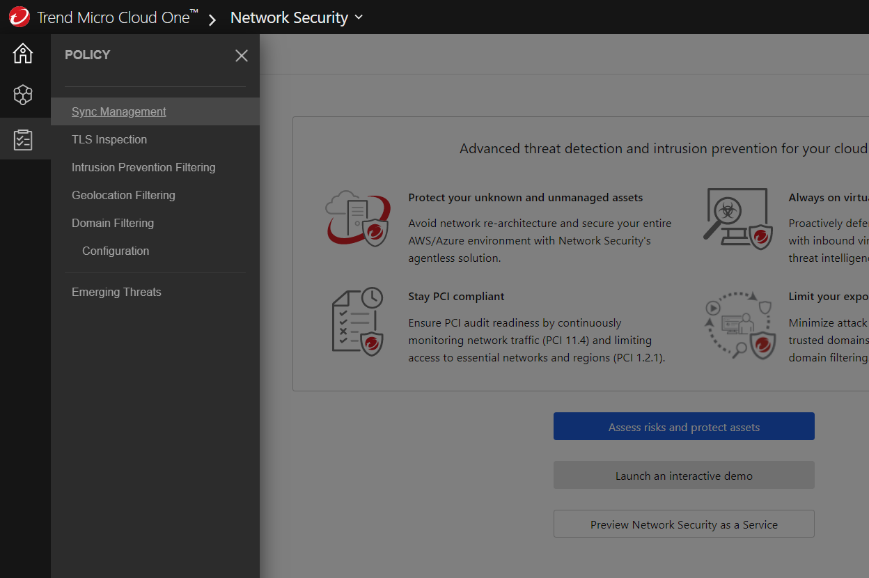The image size is (869, 578).
Task: Select Domain Filtering entry
Action: 113,224
